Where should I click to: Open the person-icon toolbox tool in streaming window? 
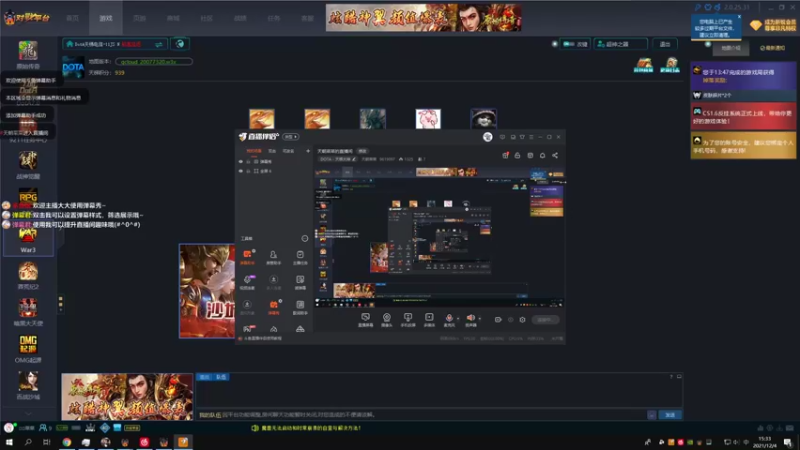tap(273, 256)
